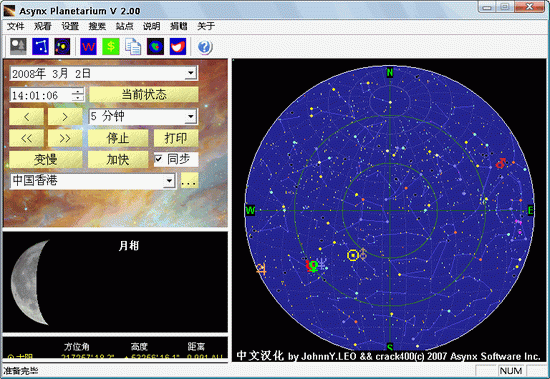Click the 停止 button

pyautogui.click(x=118, y=138)
